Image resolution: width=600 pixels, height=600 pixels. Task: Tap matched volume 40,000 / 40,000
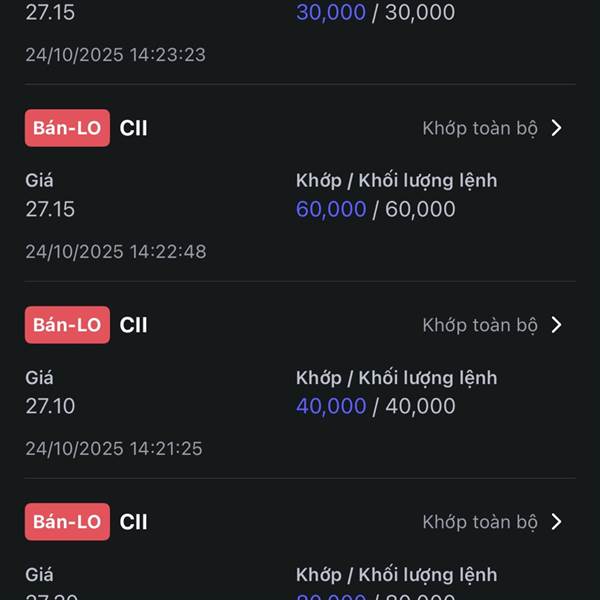pos(375,406)
